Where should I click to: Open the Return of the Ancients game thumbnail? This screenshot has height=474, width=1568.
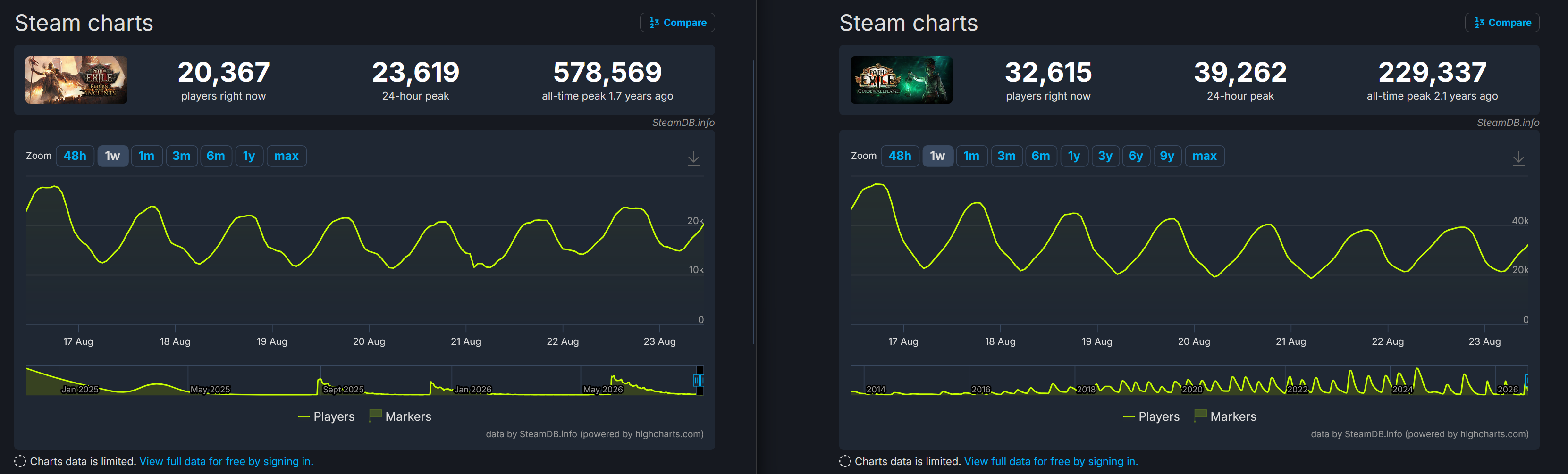pos(76,80)
